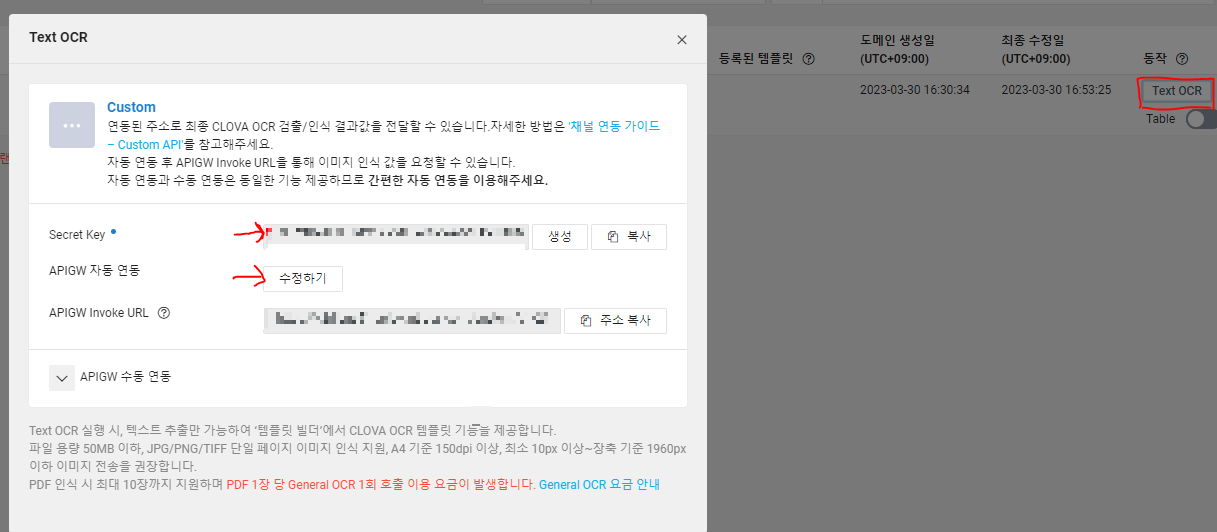The width and height of the screenshot is (1217, 532).
Task: Click the Text OCR button in table row
Action: (1177, 91)
